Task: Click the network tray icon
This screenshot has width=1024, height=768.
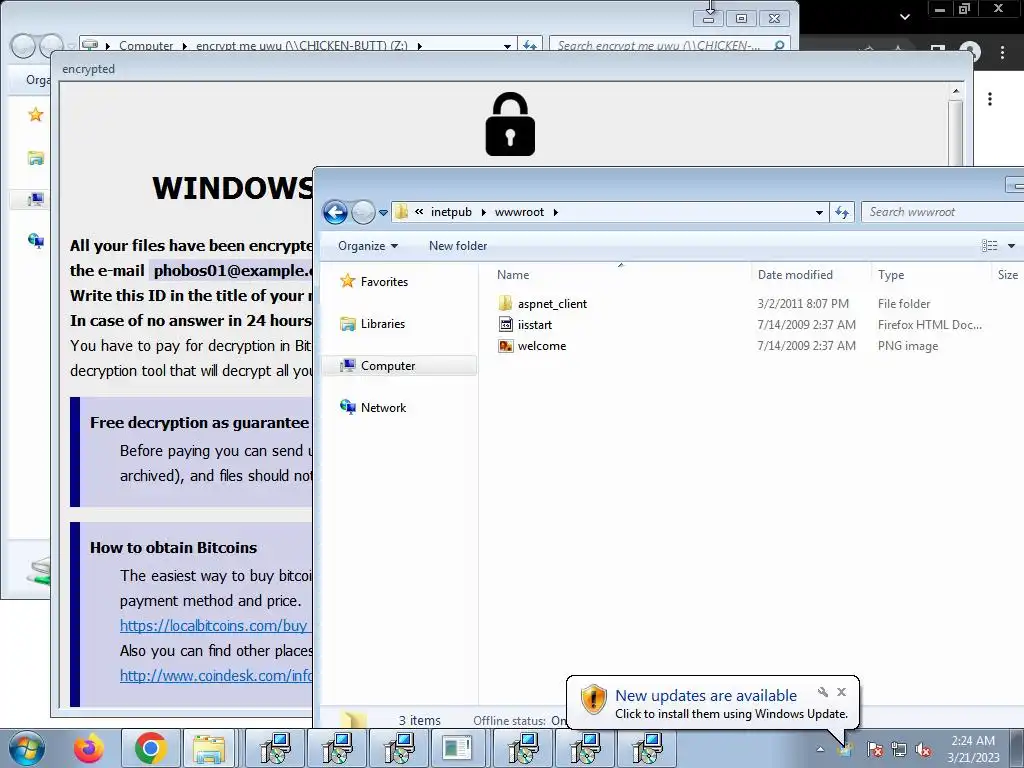Action: (899, 749)
